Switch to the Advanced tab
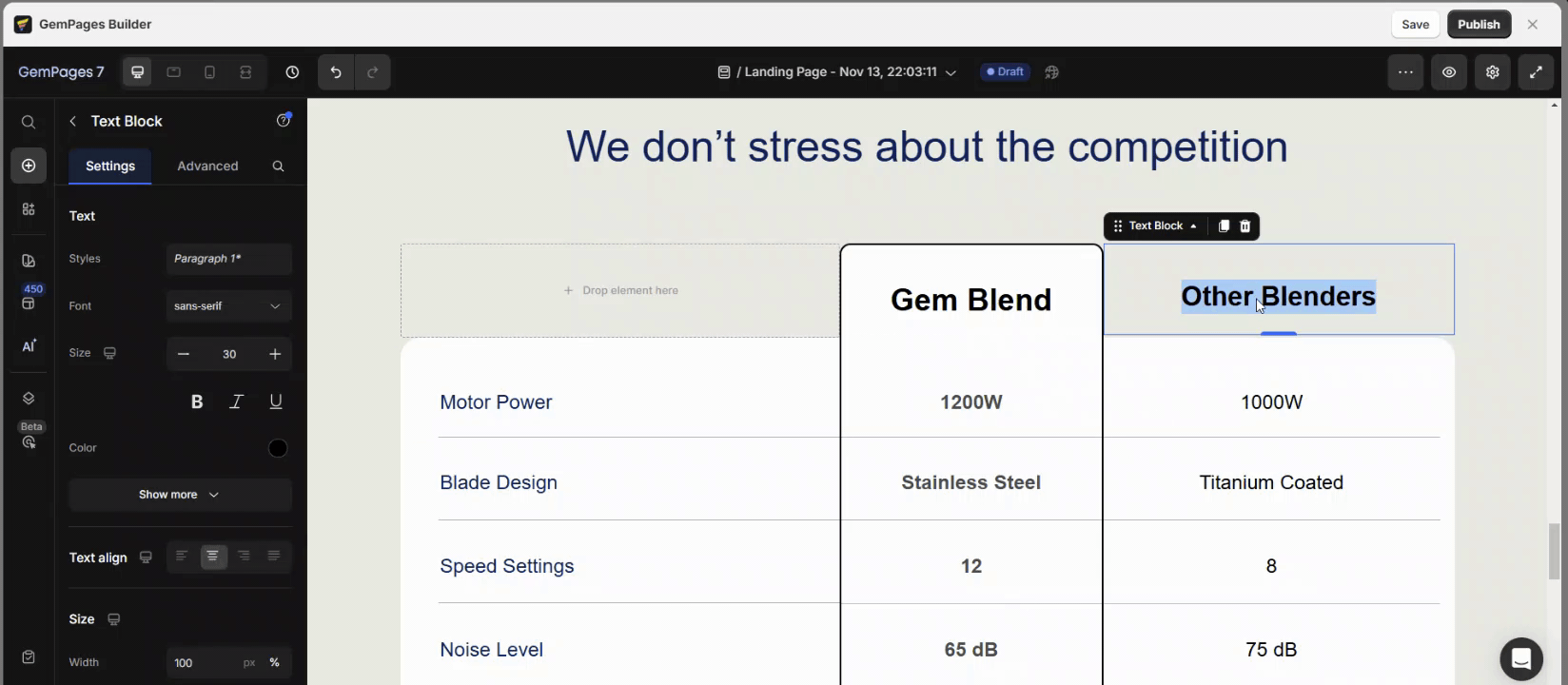The image size is (1568, 685). tap(207, 166)
